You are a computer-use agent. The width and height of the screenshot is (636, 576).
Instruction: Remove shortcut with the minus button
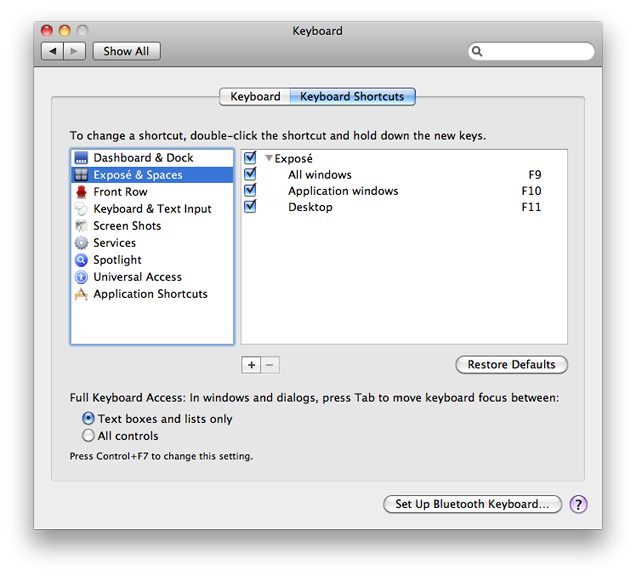click(x=270, y=365)
